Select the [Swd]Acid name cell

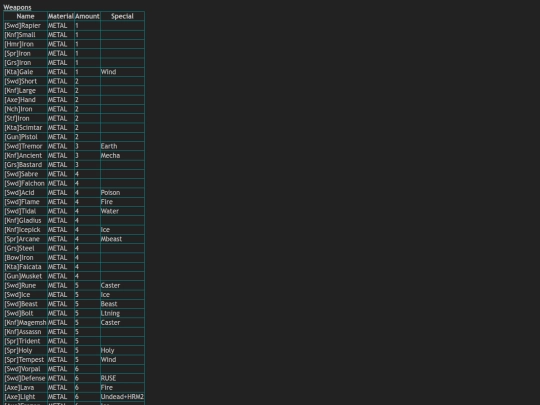coord(25,193)
